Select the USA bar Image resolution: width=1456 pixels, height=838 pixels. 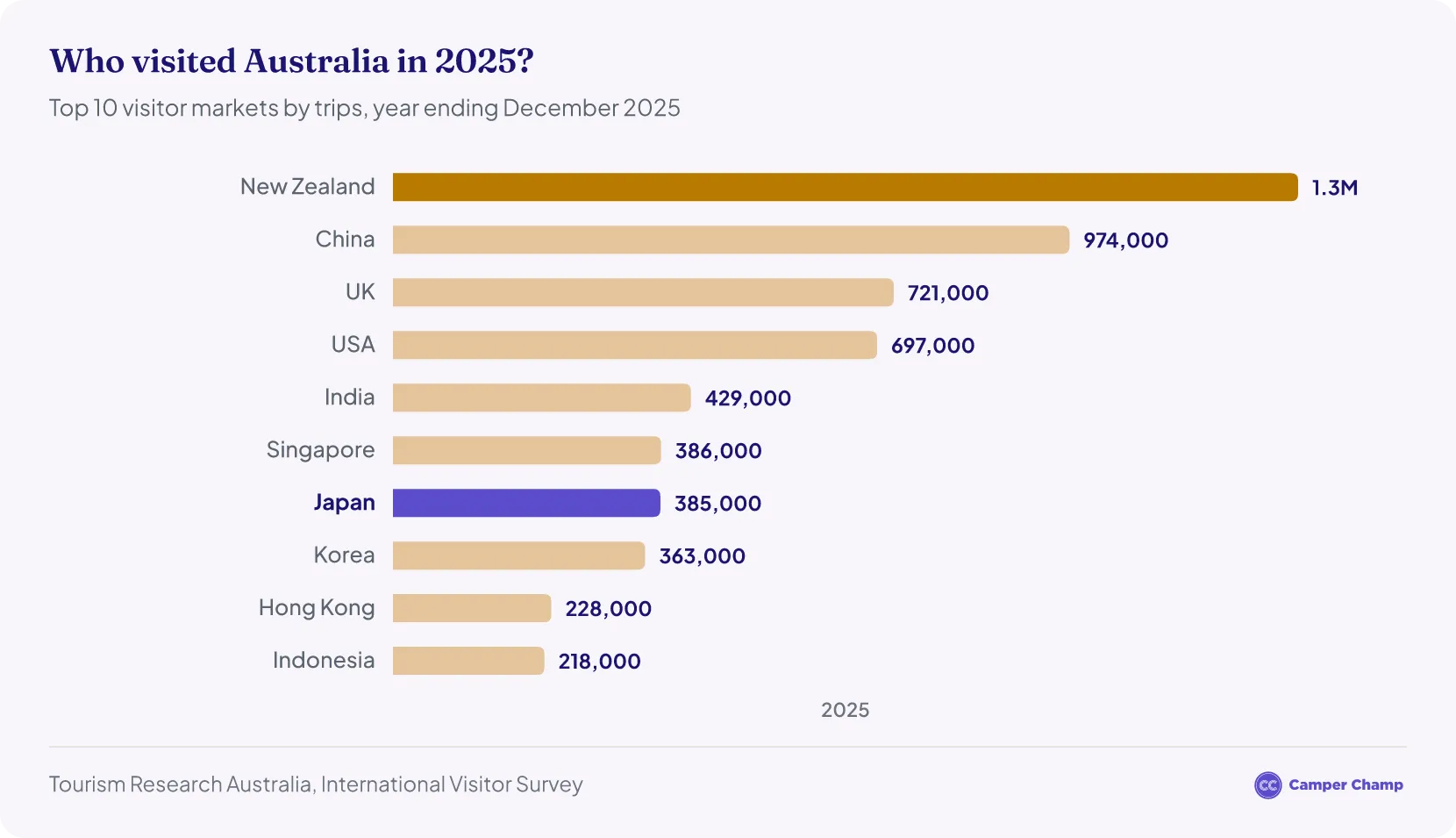[635, 345]
